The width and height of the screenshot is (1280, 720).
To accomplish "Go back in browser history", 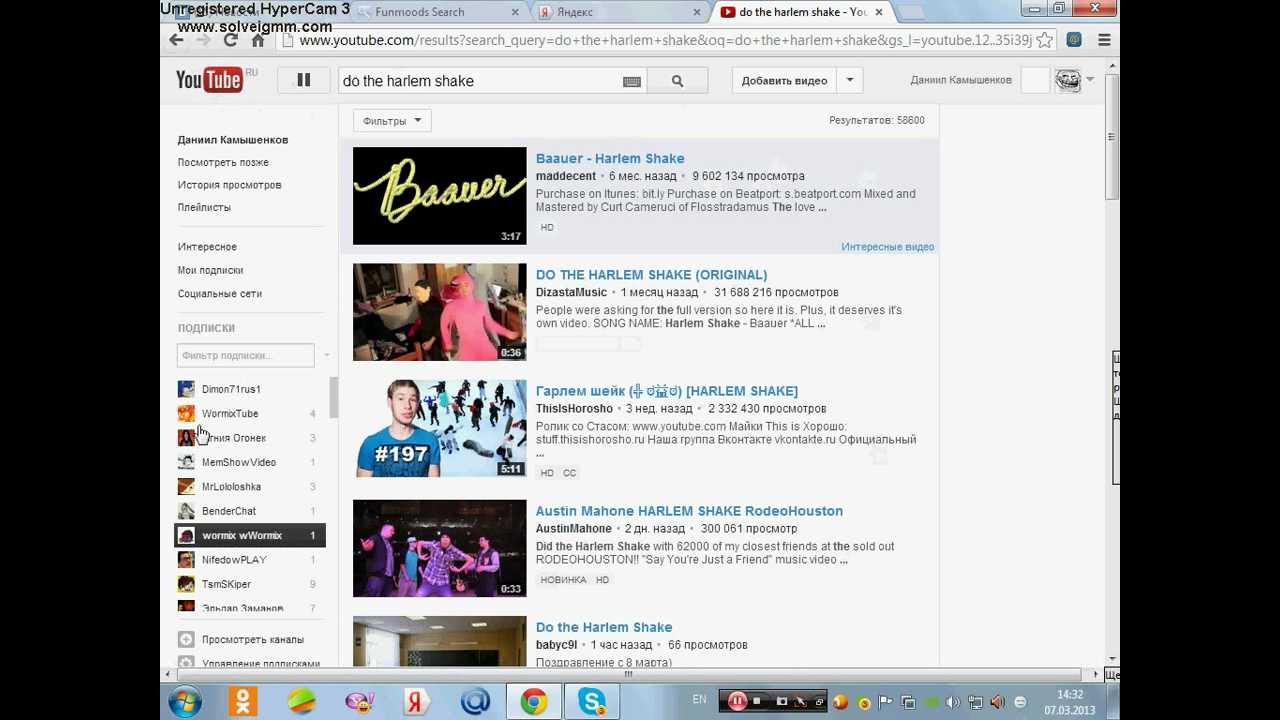I will click(176, 40).
